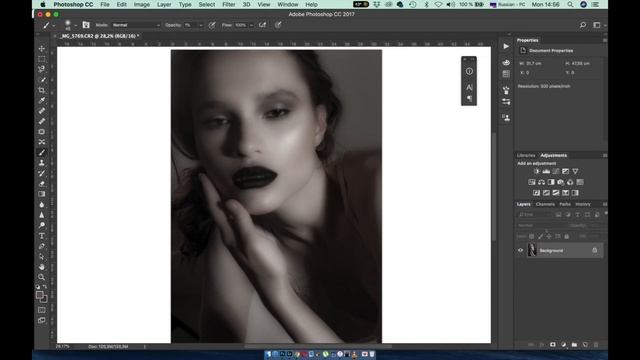Open the layer filter Kind dropdown
The width and height of the screenshot is (640, 360).
pos(535,215)
